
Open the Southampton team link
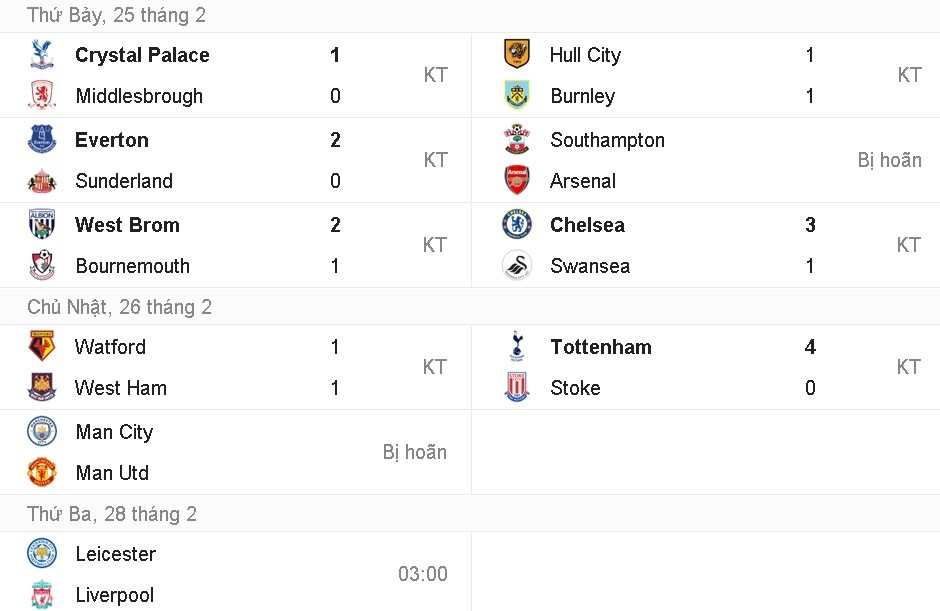[607, 140]
